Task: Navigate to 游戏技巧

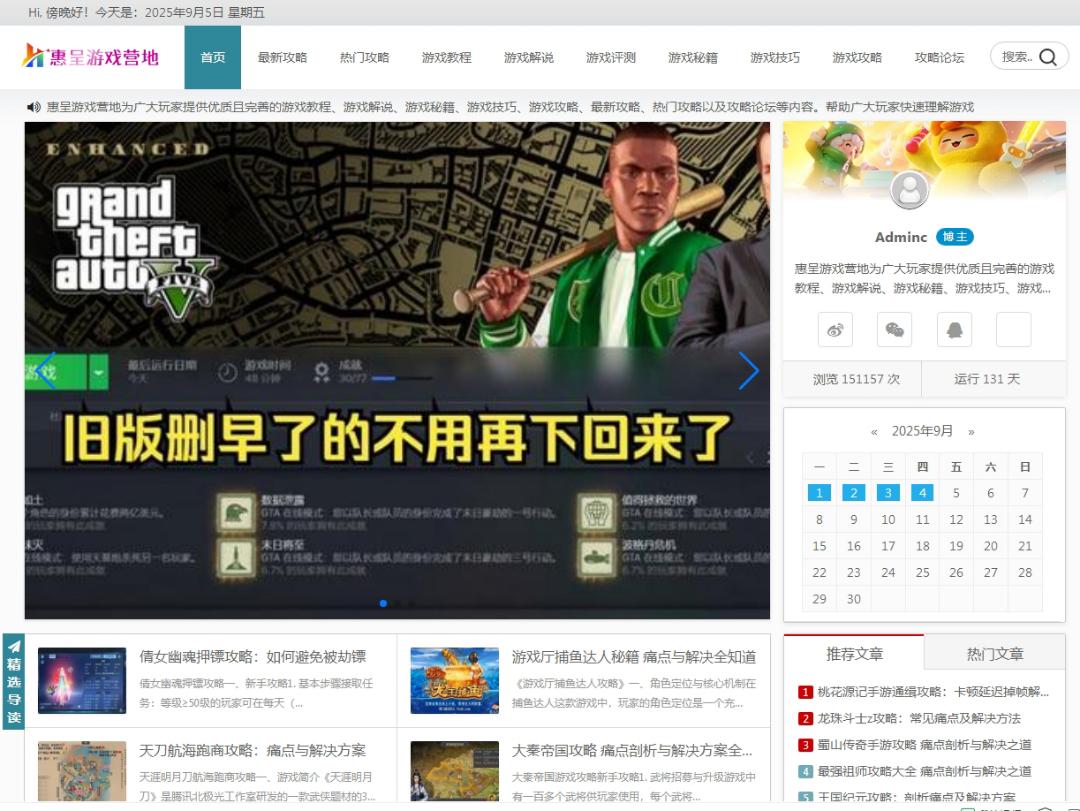Action: pyautogui.click(x=775, y=57)
